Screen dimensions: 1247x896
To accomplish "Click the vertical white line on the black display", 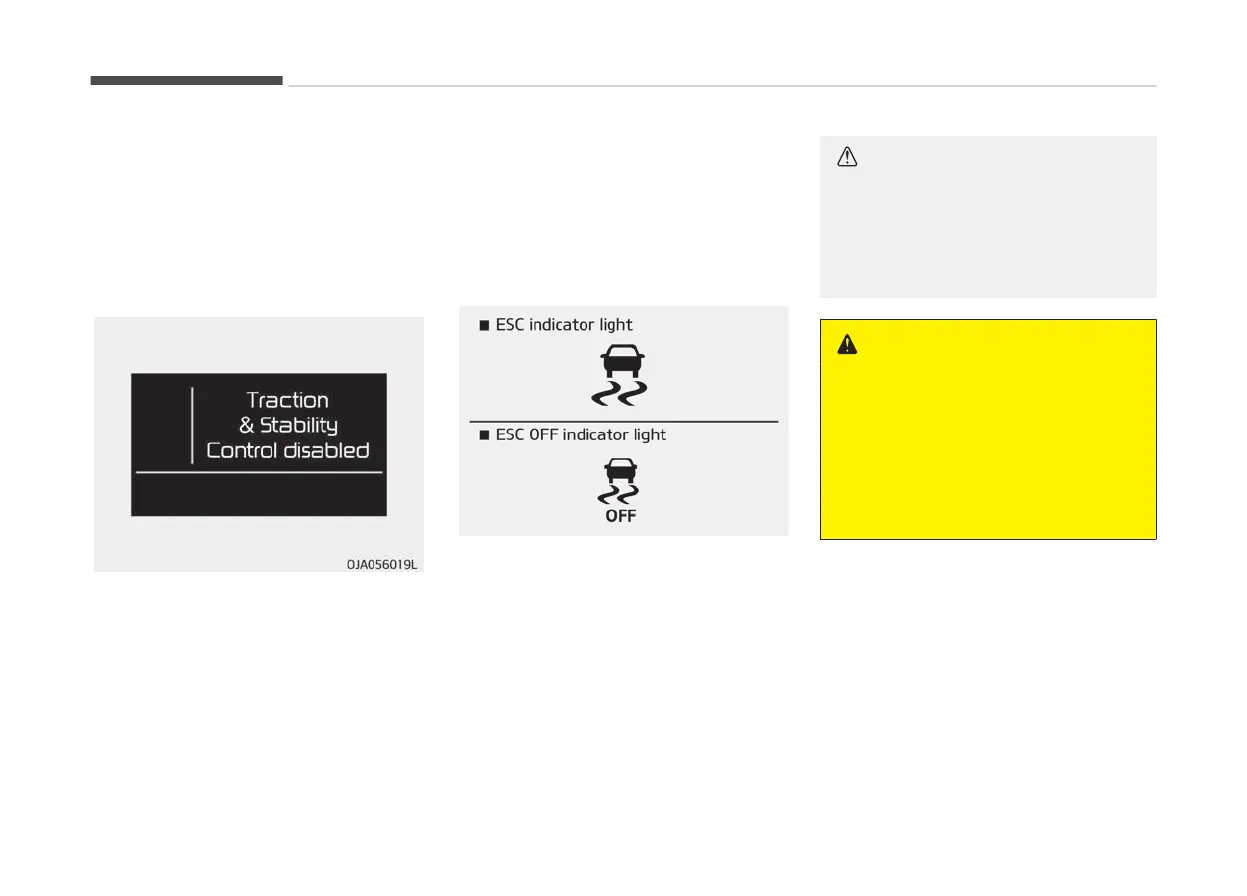I will [x=192, y=426].
